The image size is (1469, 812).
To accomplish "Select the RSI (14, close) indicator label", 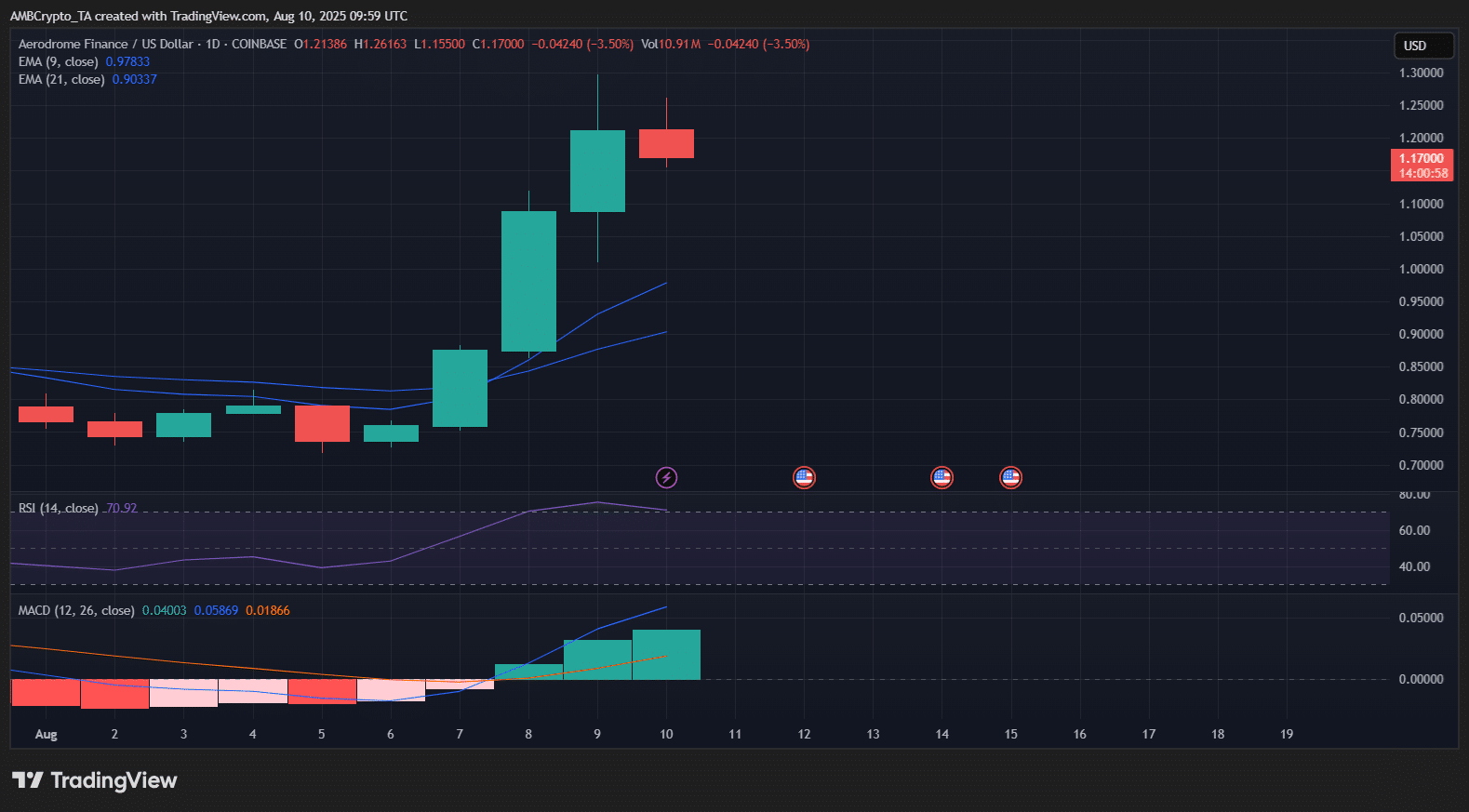I will click(x=58, y=509).
